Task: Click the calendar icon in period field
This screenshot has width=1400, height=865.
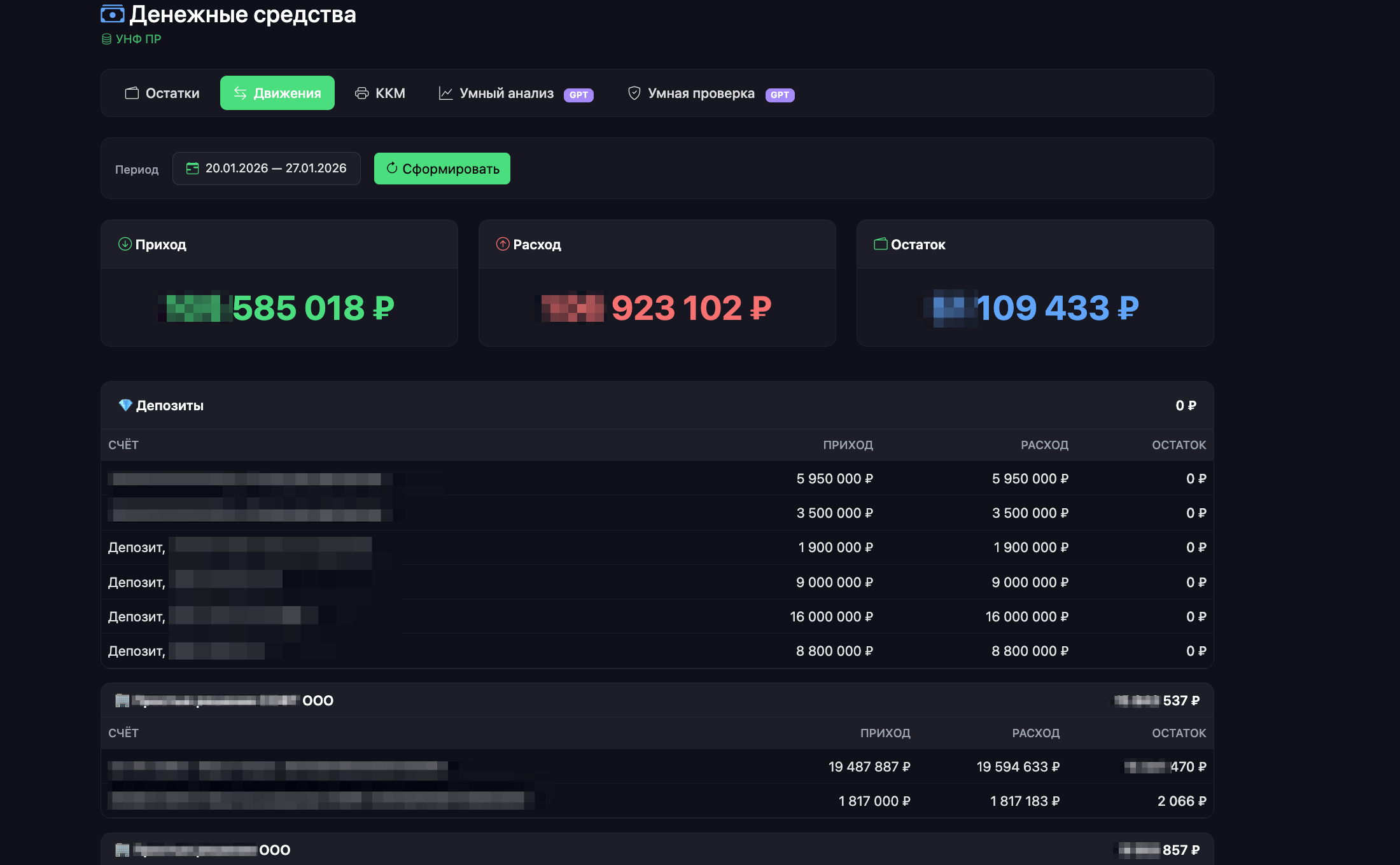Action: point(192,169)
